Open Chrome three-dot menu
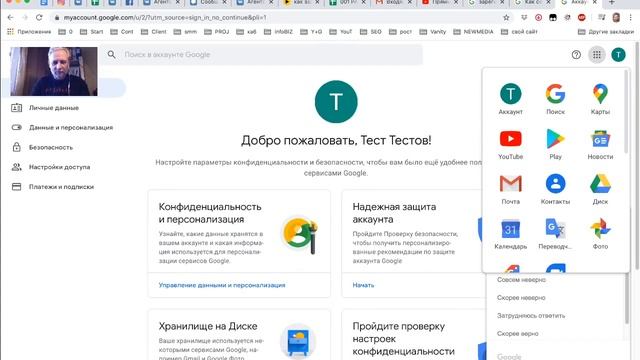This screenshot has height=360, width=640. click(x=631, y=18)
